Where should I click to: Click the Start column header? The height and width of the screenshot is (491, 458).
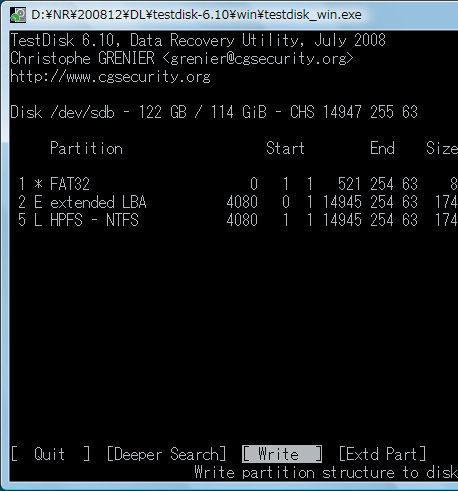tap(285, 148)
